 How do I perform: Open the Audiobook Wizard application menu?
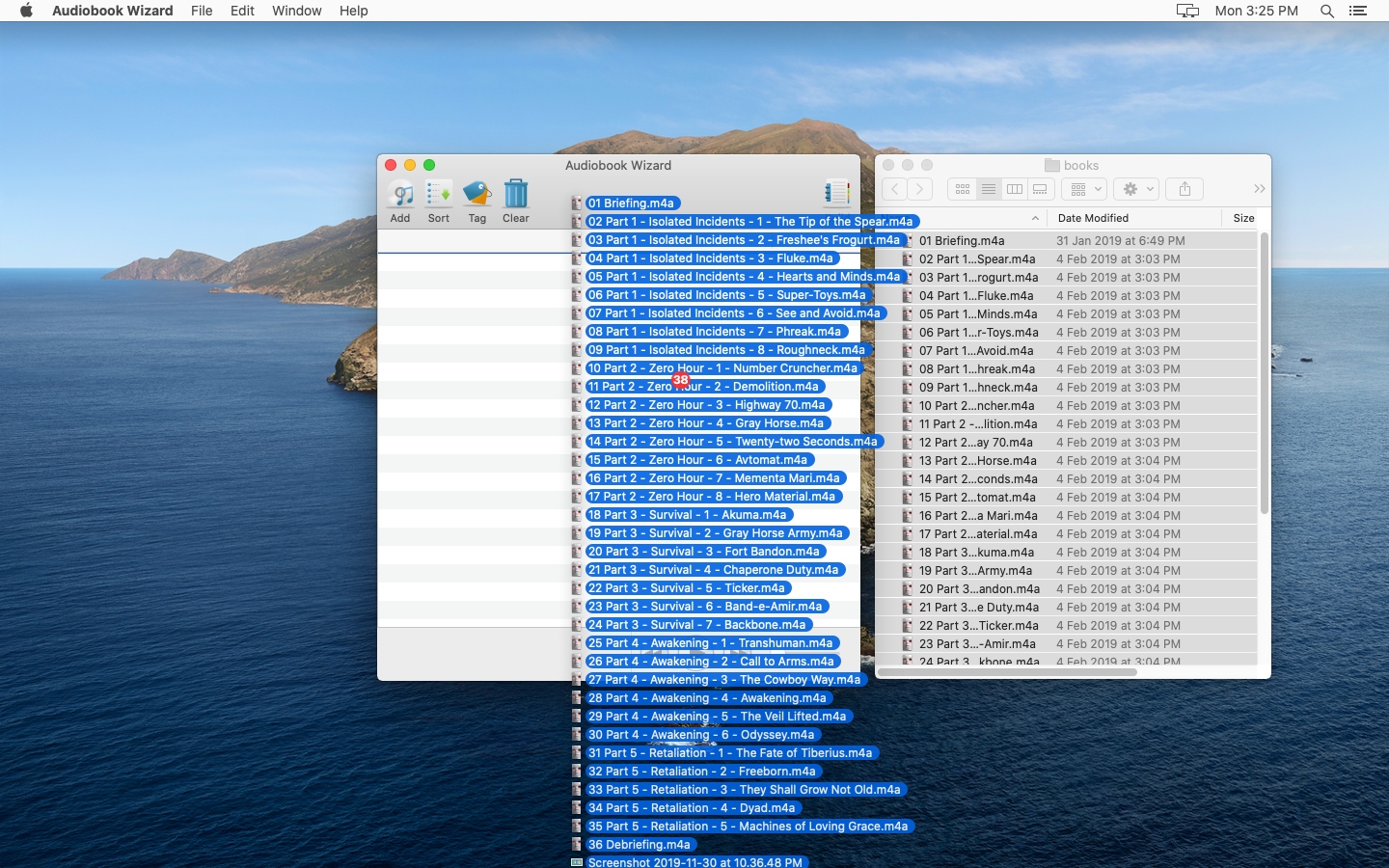click(x=113, y=11)
